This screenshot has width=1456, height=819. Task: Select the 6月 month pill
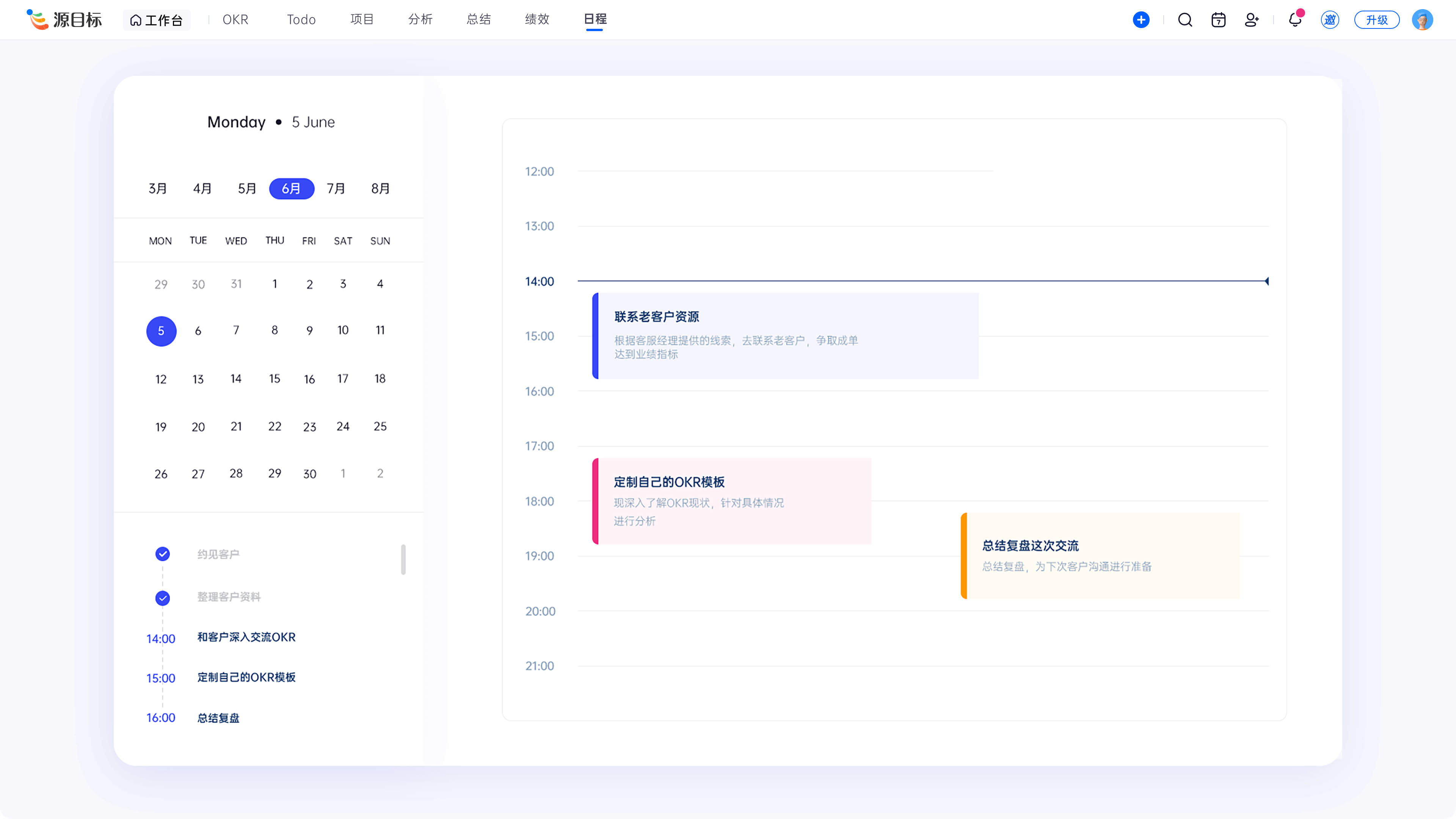291,189
